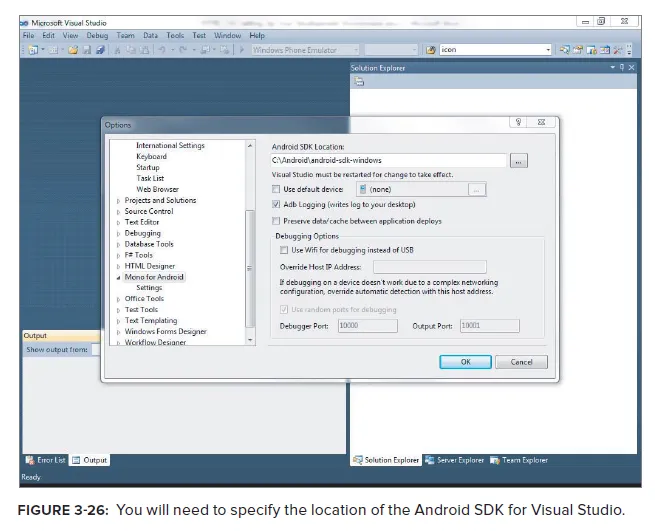This screenshot has height=531, width=655.
Task: Open the File menu
Action: (x=28, y=36)
